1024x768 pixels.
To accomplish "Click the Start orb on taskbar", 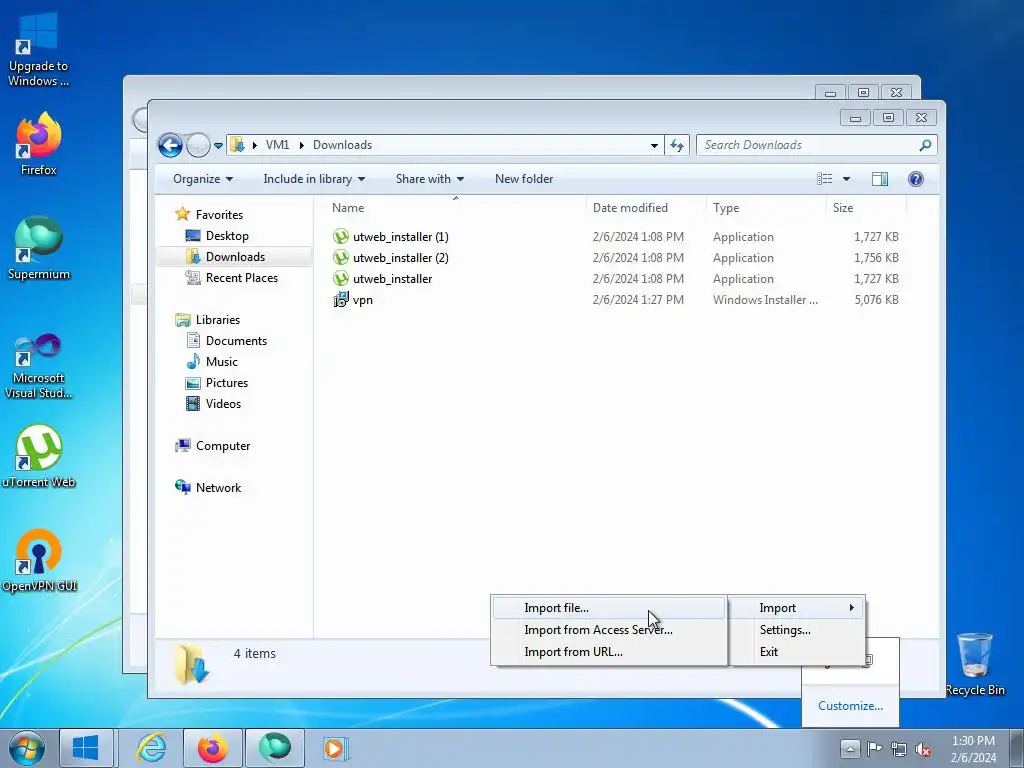I will coord(27,748).
